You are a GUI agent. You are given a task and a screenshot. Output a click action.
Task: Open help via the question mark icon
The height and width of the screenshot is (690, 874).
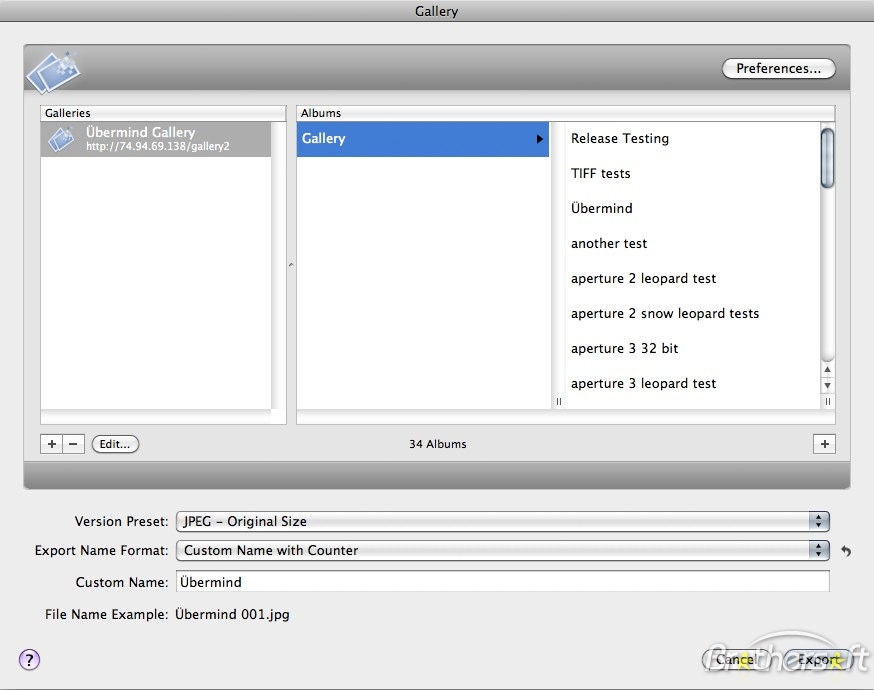[x=29, y=660]
